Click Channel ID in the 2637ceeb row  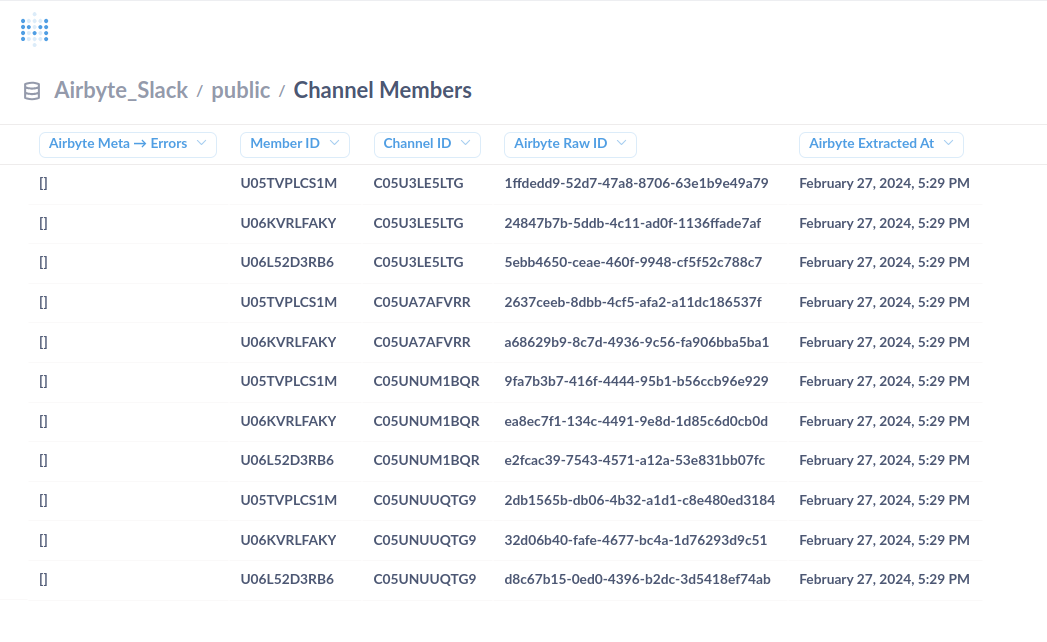coord(422,302)
